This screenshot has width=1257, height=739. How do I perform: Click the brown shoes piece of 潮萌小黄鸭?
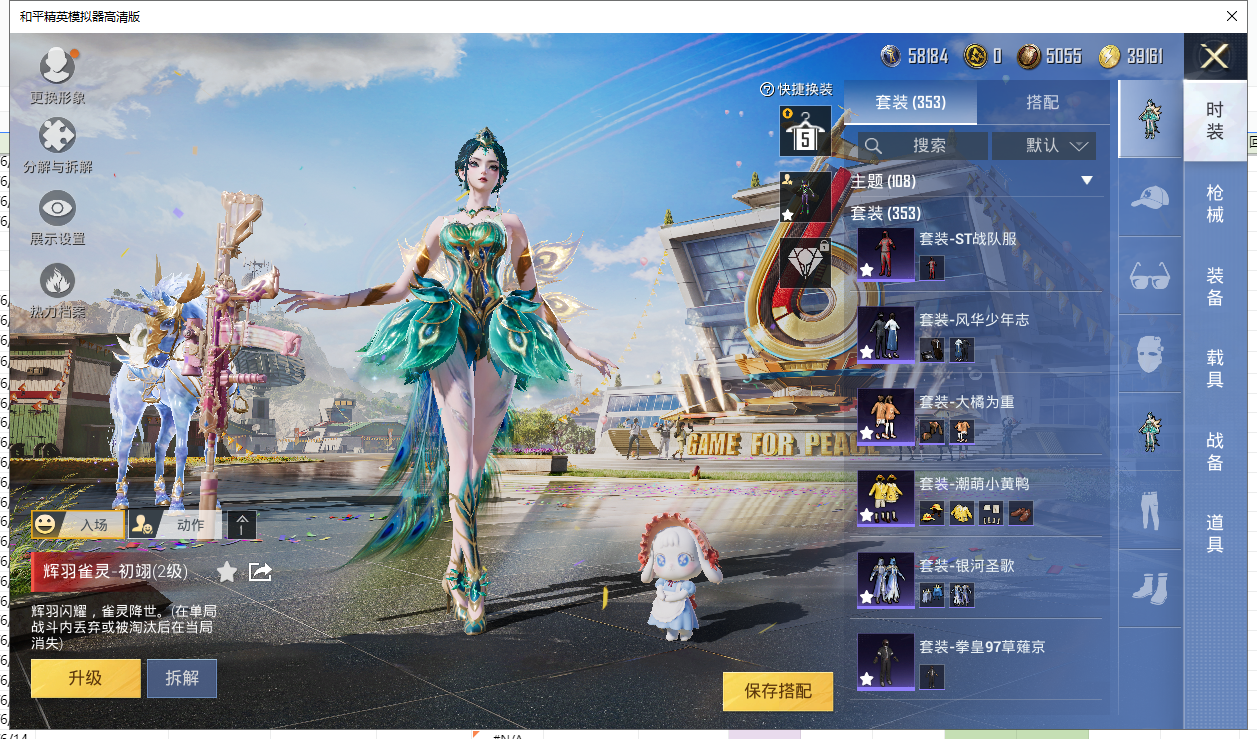(1021, 513)
